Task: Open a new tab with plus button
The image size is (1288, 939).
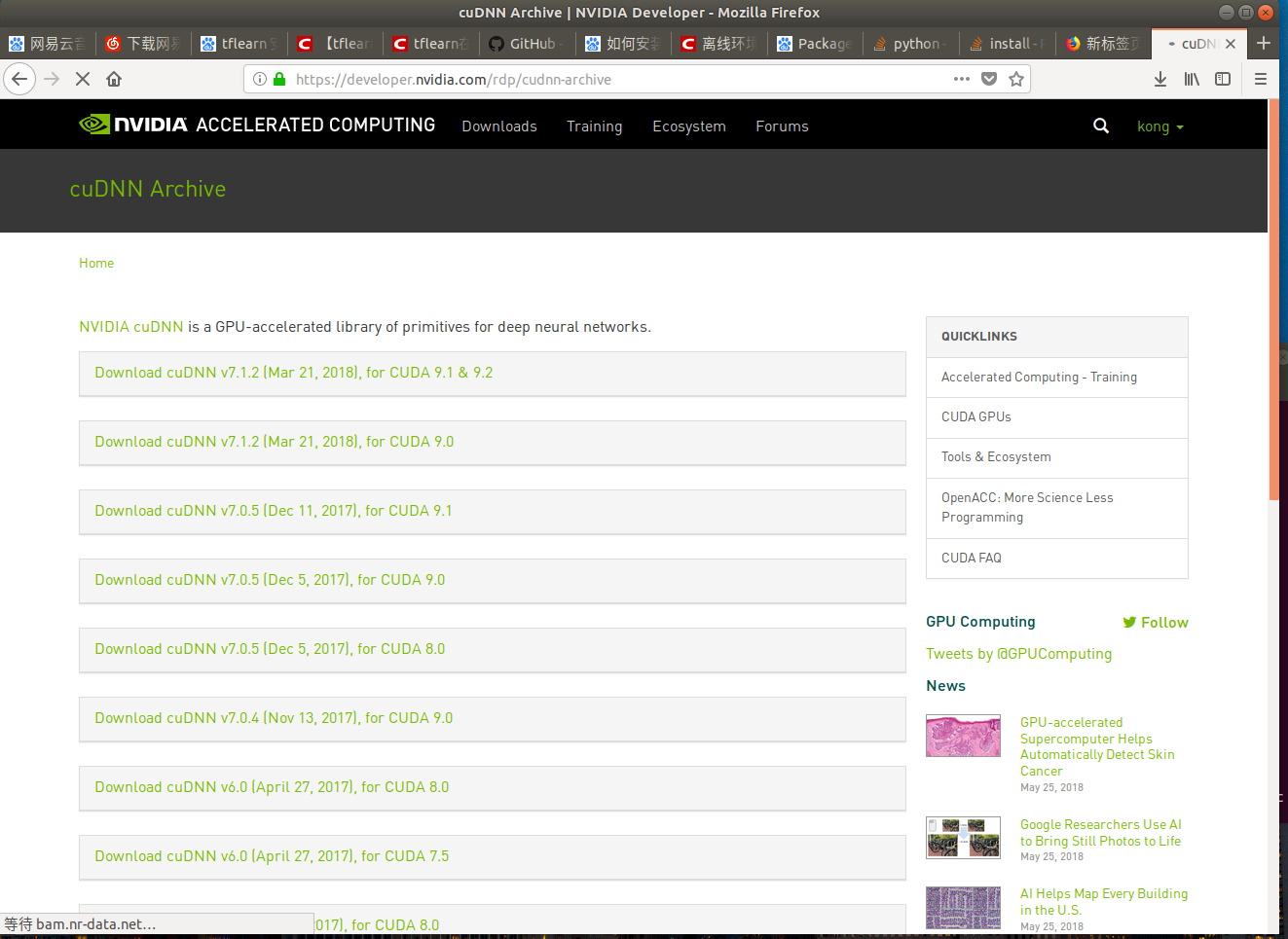Action: [1264, 43]
